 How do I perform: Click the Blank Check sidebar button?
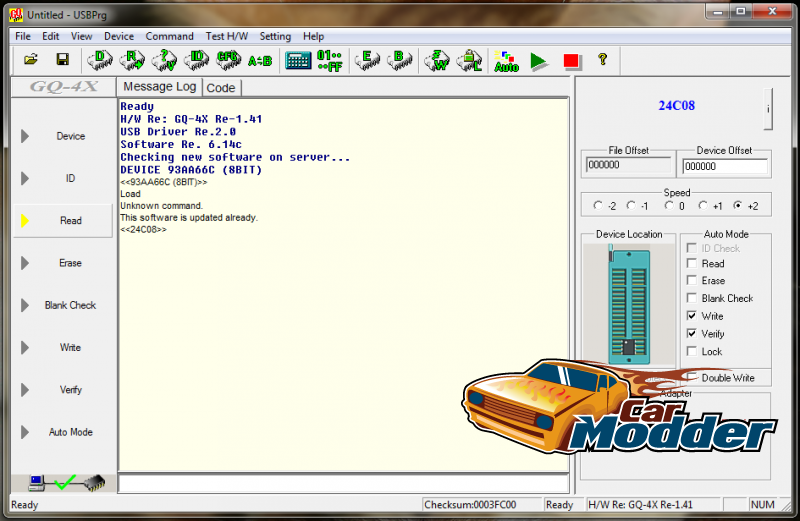[x=63, y=306]
